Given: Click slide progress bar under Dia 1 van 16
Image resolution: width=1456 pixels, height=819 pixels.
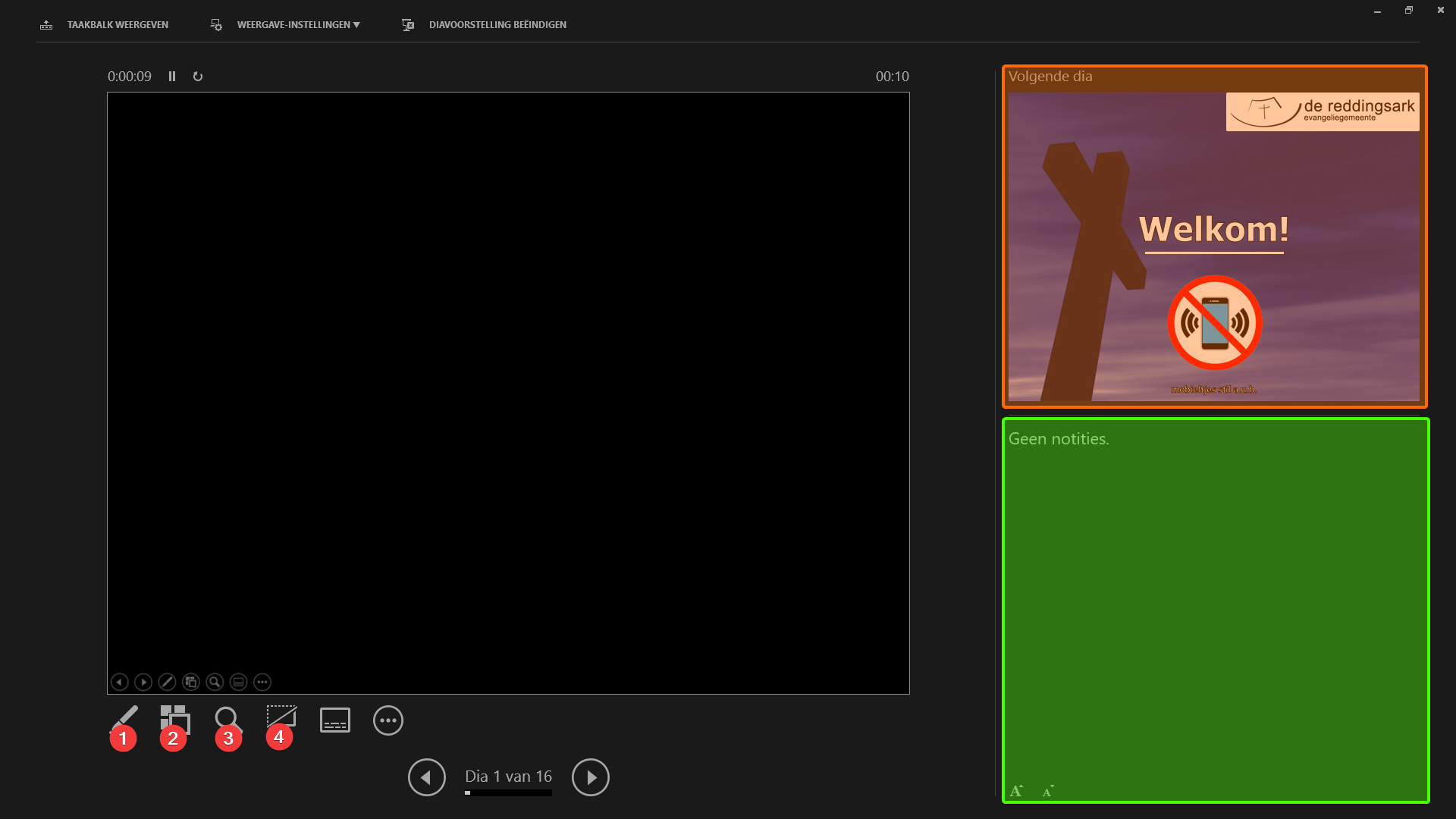Looking at the screenshot, I should coord(508,793).
